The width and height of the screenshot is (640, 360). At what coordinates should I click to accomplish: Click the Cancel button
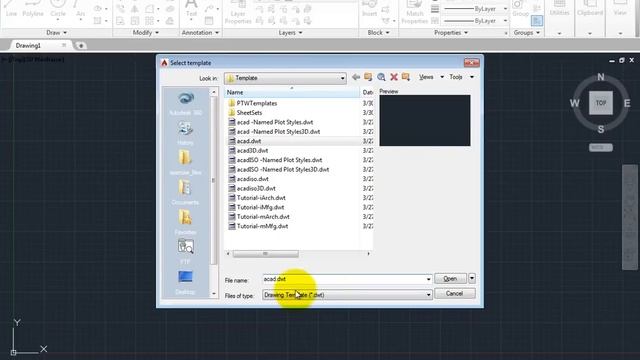[455, 293]
